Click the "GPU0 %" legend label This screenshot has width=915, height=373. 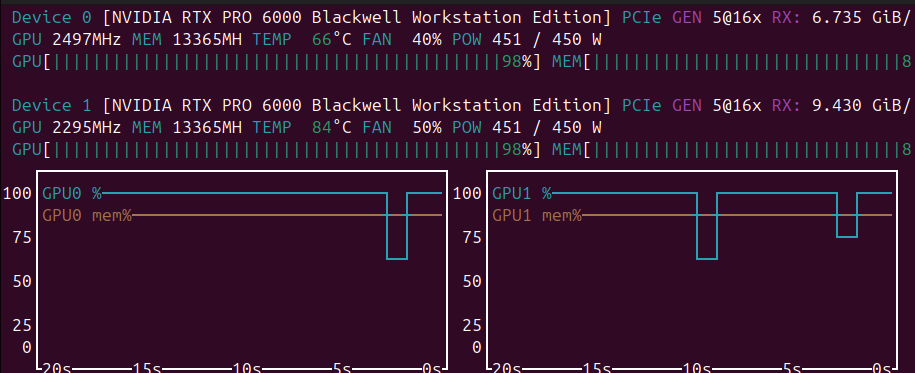[x=72, y=193]
